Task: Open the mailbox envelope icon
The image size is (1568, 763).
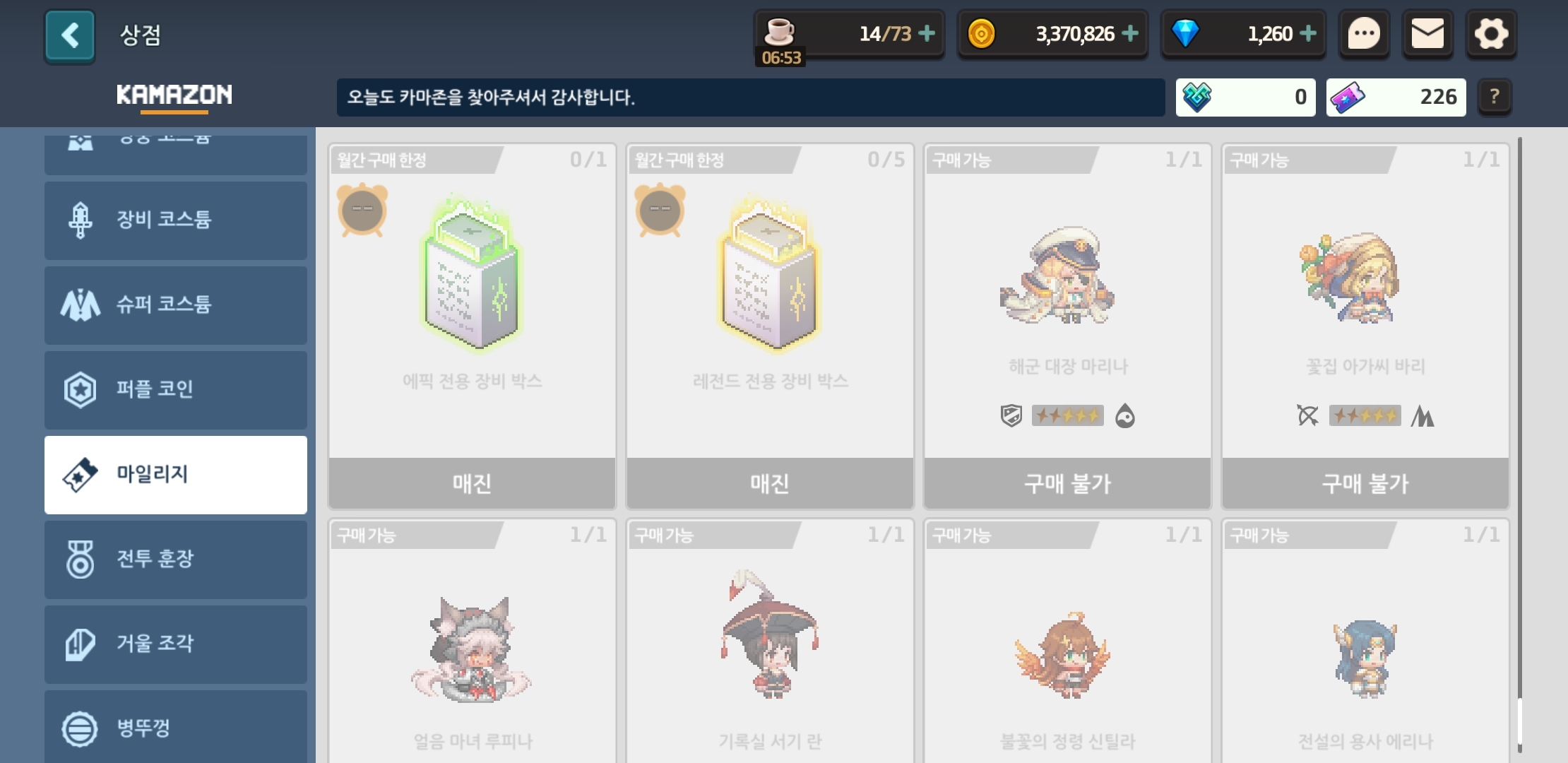Action: click(x=1427, y=34)
